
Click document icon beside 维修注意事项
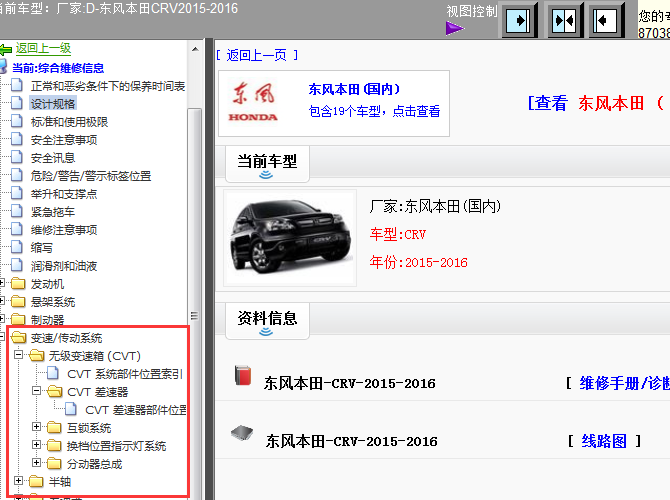coord(16,229)
